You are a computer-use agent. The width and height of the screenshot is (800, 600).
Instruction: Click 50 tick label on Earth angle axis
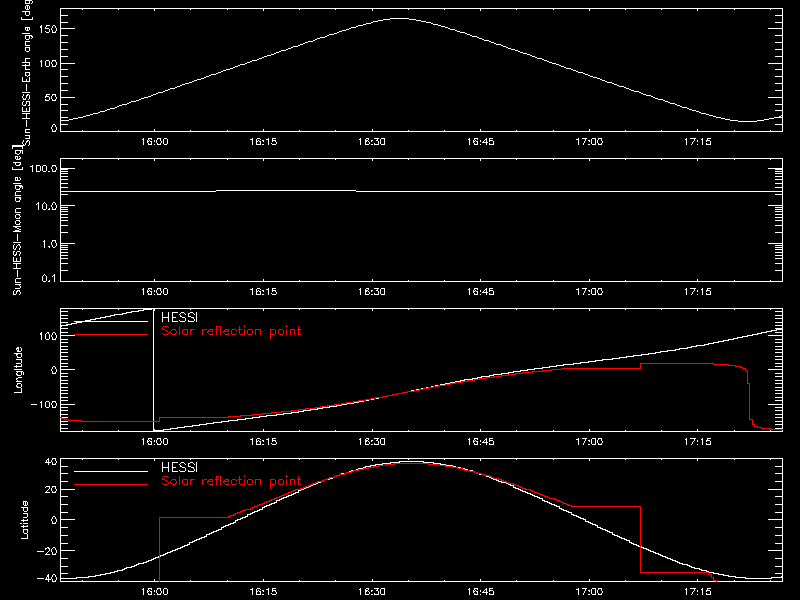51,98
